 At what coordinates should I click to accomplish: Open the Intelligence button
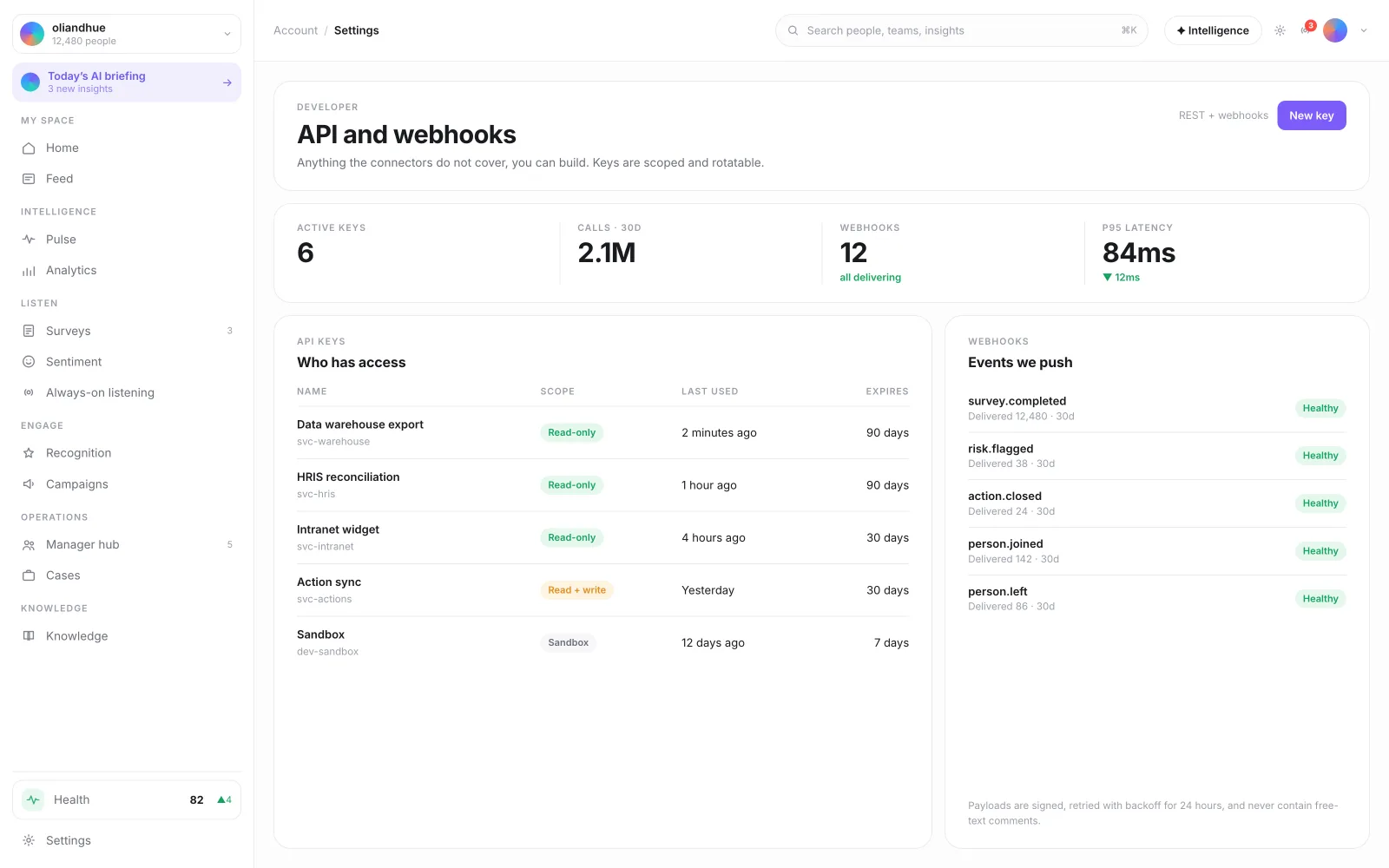coord(1213,30)
